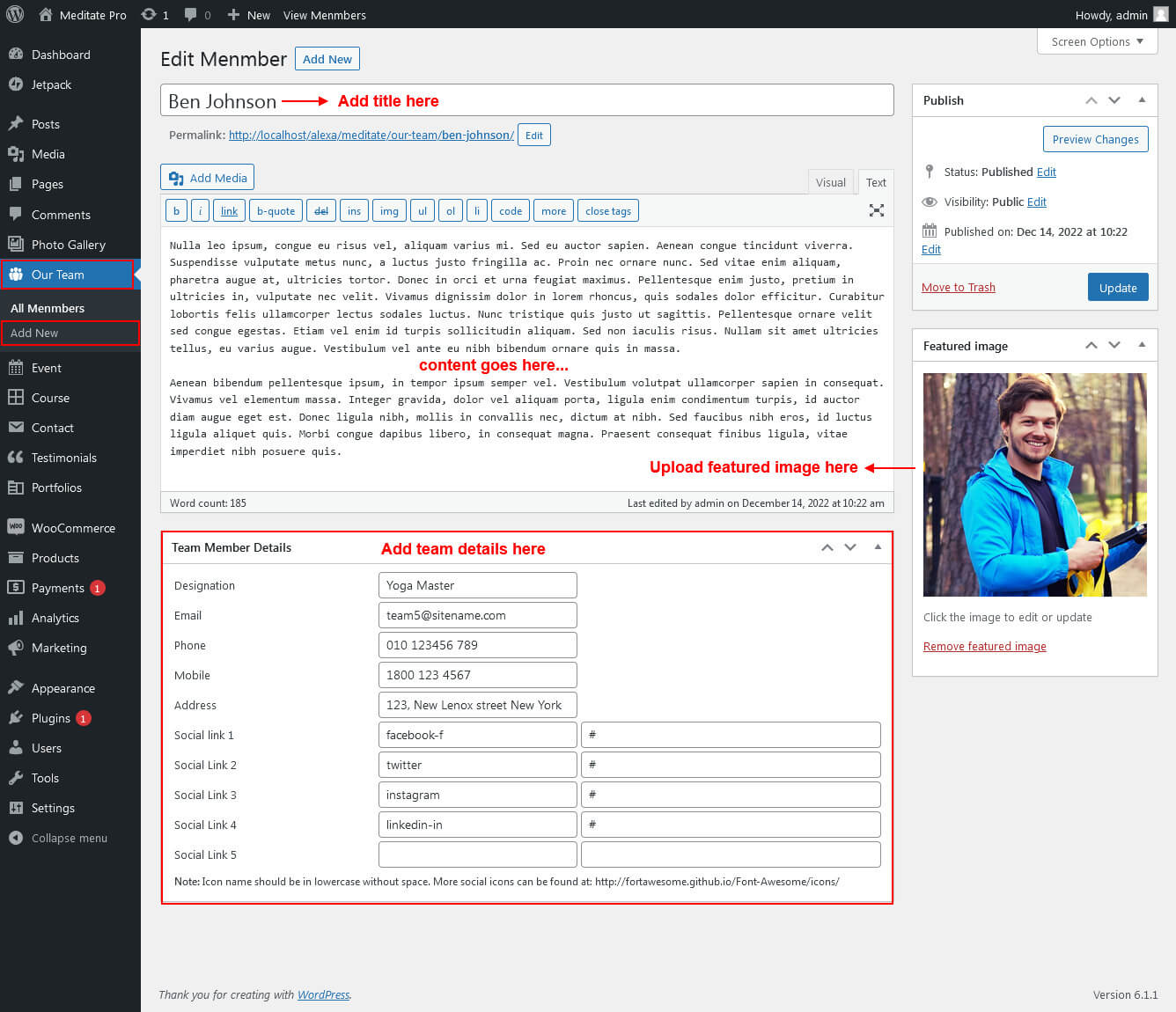This screenshot has width=1176, height=1012.
Task: Click Add New button beside Edit Menmber
Action: tap(327, 59)
